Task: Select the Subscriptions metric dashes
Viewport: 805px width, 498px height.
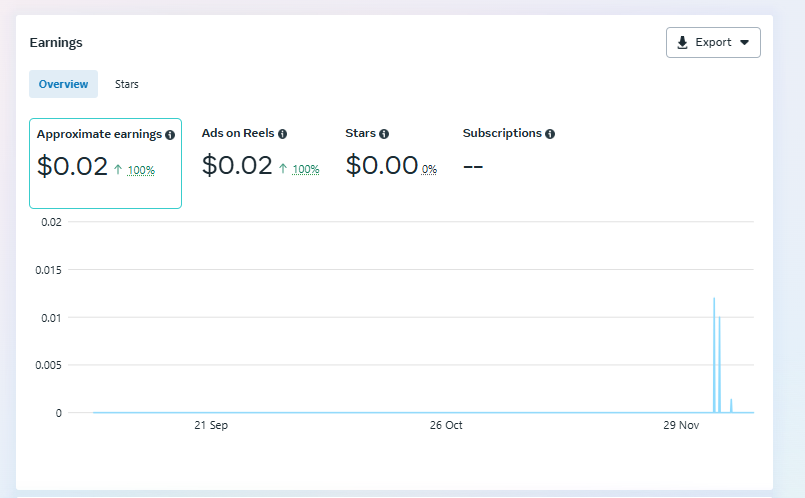Action: 473,166
